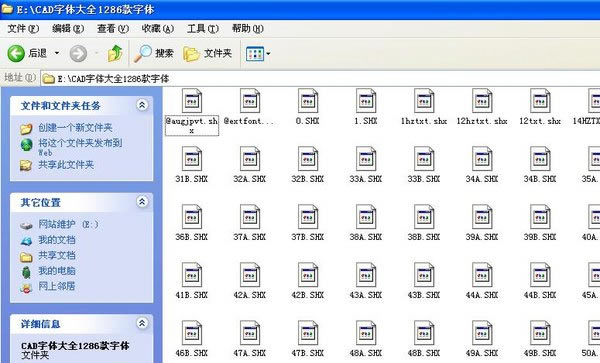Click the grey forward arrow button
Image resolution: width=600 pixels, height=363 pixels.
click(x=78, y=53)
